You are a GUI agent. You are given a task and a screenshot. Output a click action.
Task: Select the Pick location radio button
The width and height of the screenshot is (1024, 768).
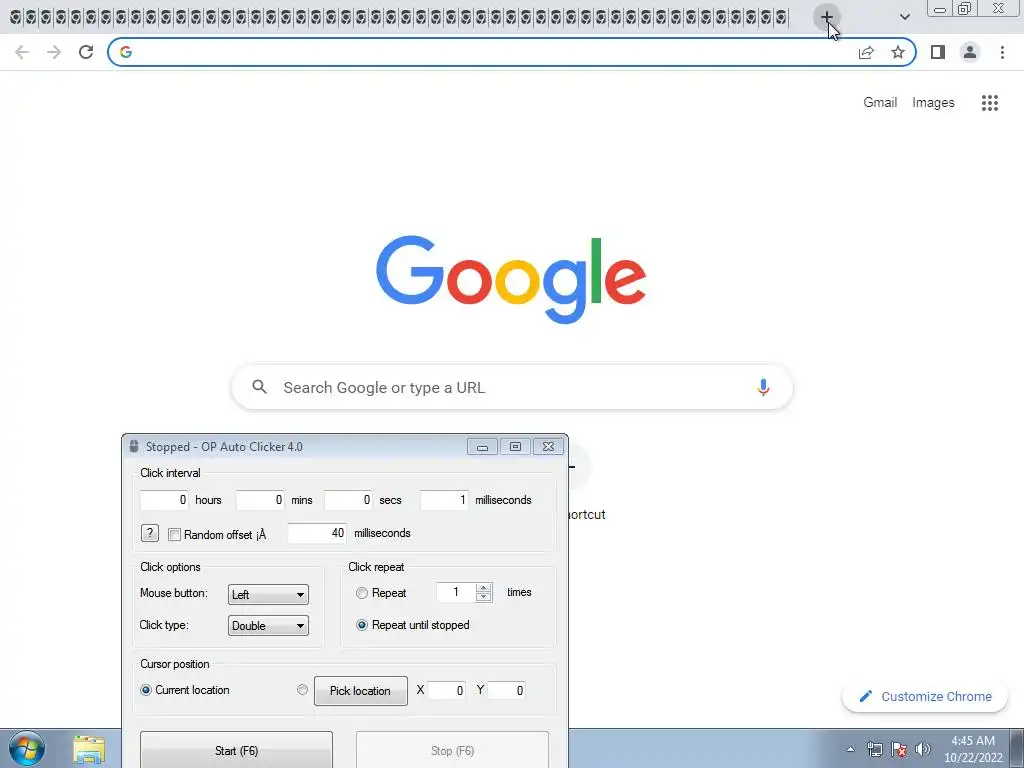point(302,690)
